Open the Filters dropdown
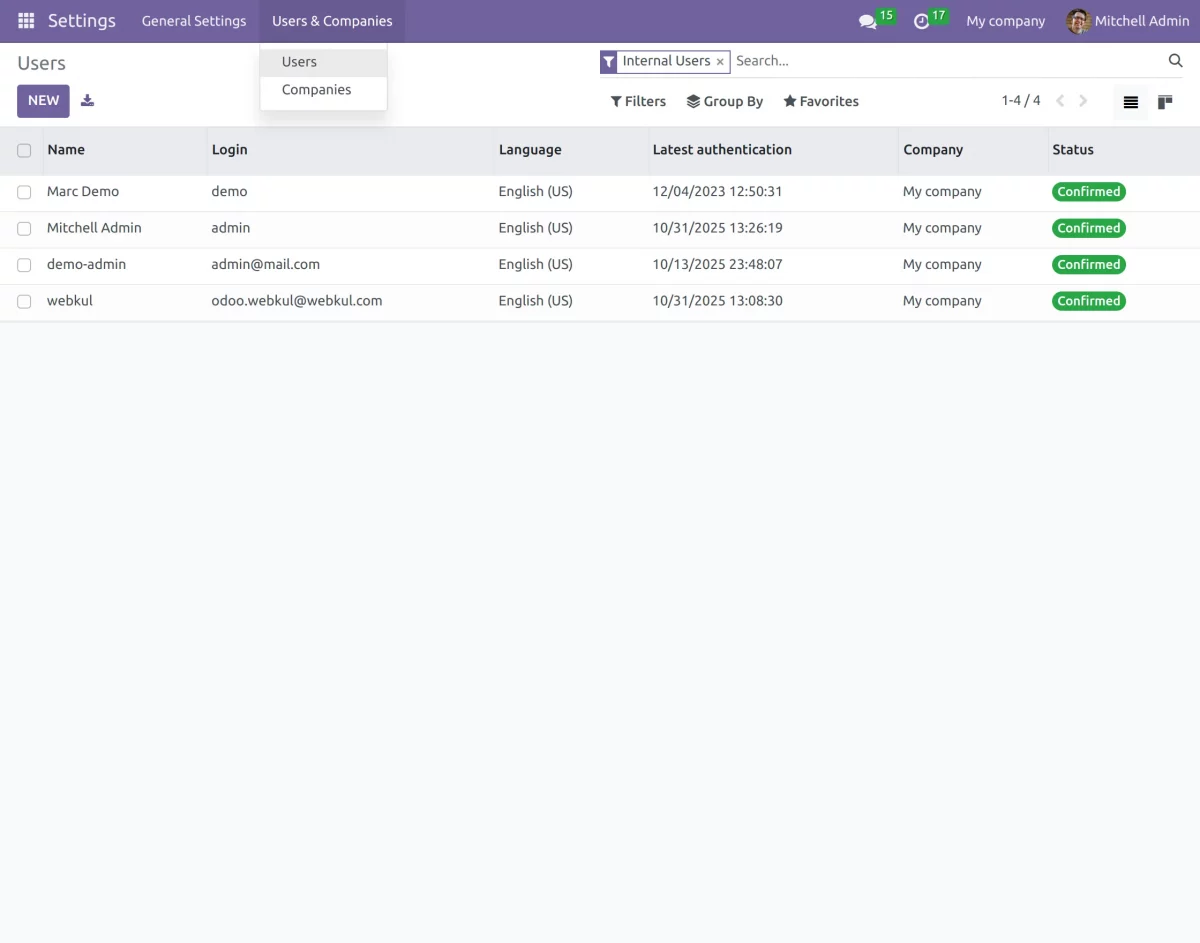This screenshot has width=1200, height=943. (638, 101)
